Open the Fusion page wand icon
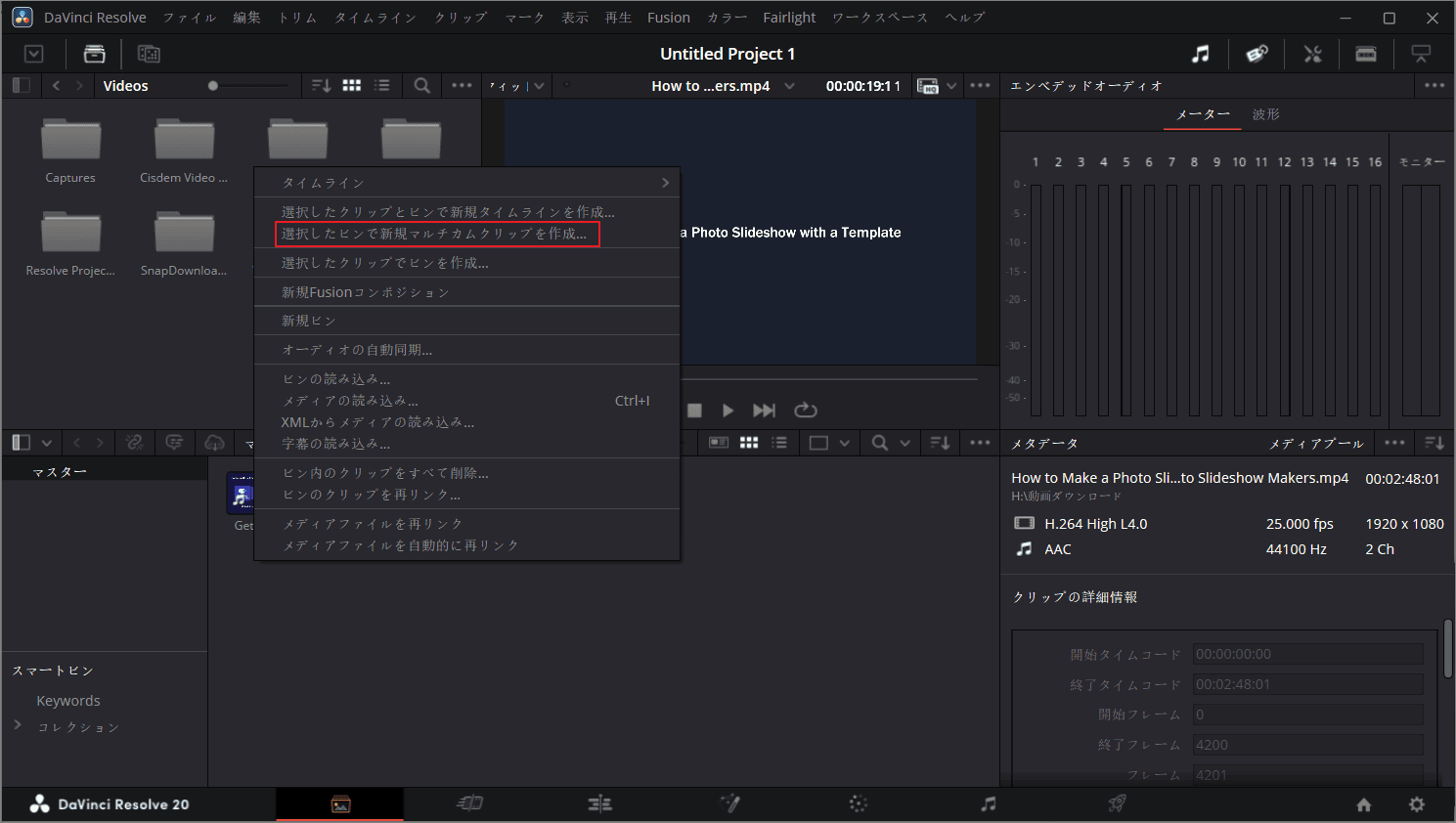Viewport: 1456px width, 823px height. 729,803
